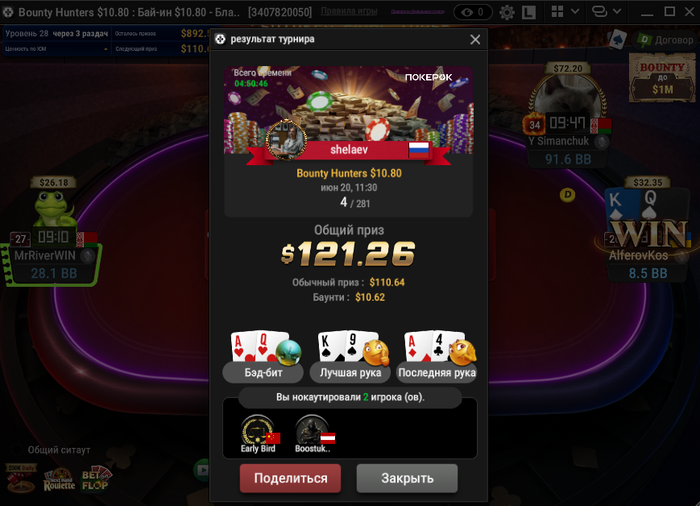Viewport: 700px width, 506px height.
Task: Open the Bet on Flop icon
Action: pyautogui.click(x=96, y=478)
